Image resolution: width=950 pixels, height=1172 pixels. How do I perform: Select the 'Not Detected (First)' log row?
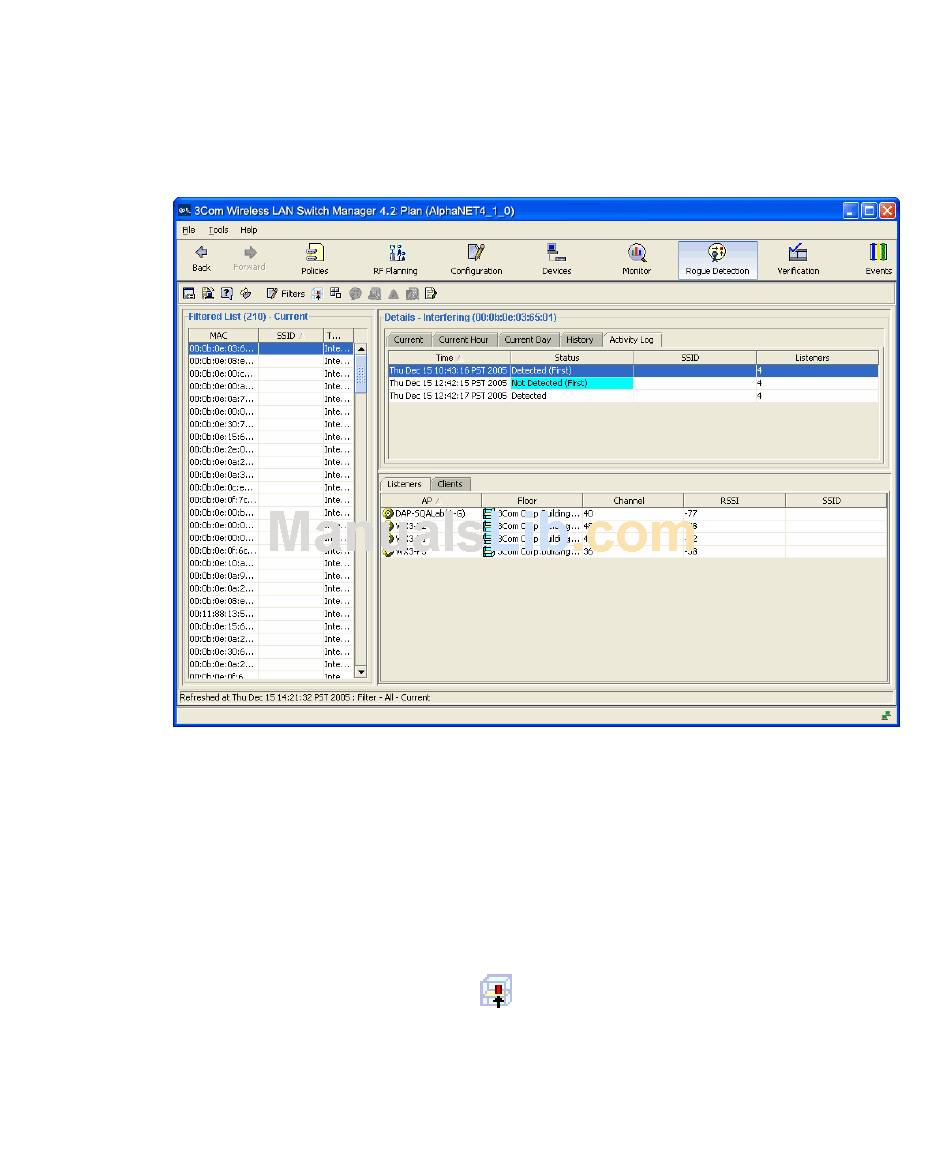click(x=632, y=383)
